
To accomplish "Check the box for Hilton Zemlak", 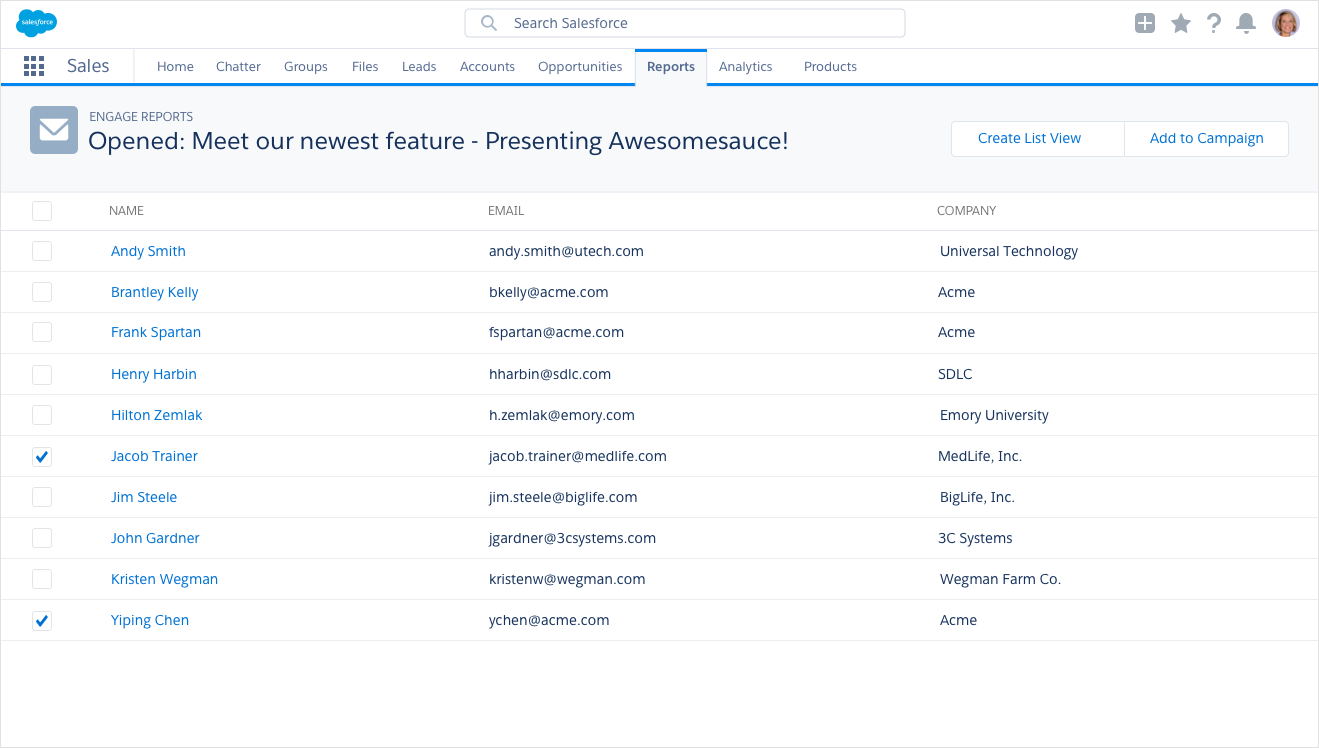I will (42, 415).
